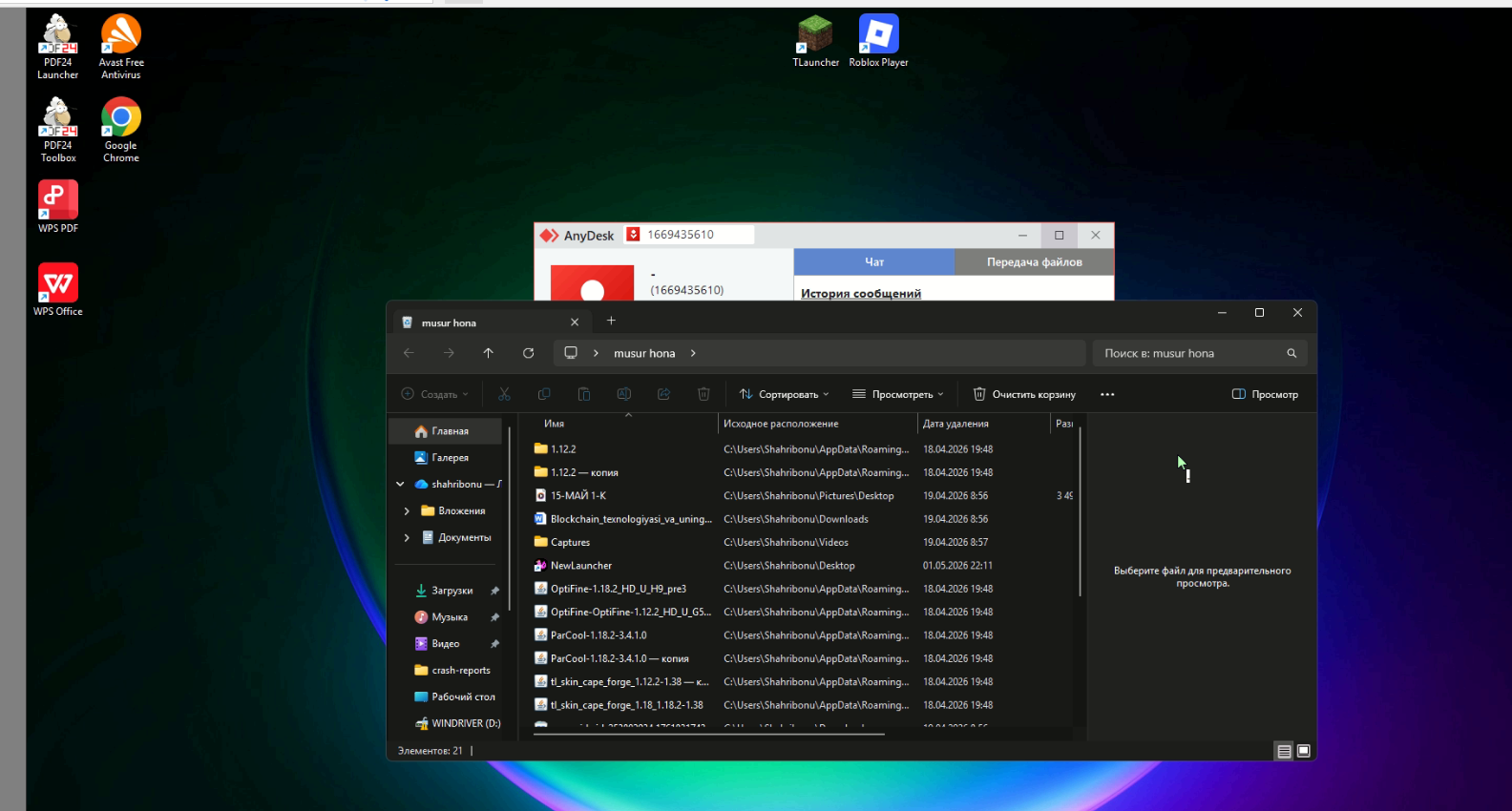Switch to the Чат tab in AnyDesk
The height and width of the screenshot is (811, 1512).
click(x=874, y=262)
